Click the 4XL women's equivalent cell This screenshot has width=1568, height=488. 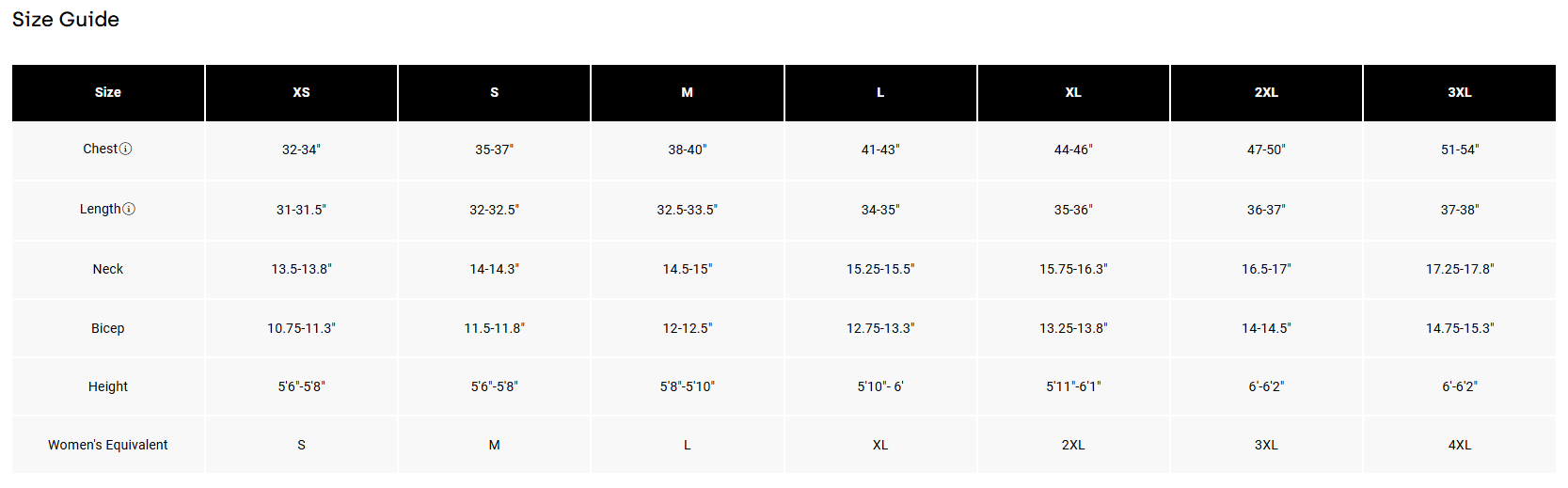click(1459, 445)
